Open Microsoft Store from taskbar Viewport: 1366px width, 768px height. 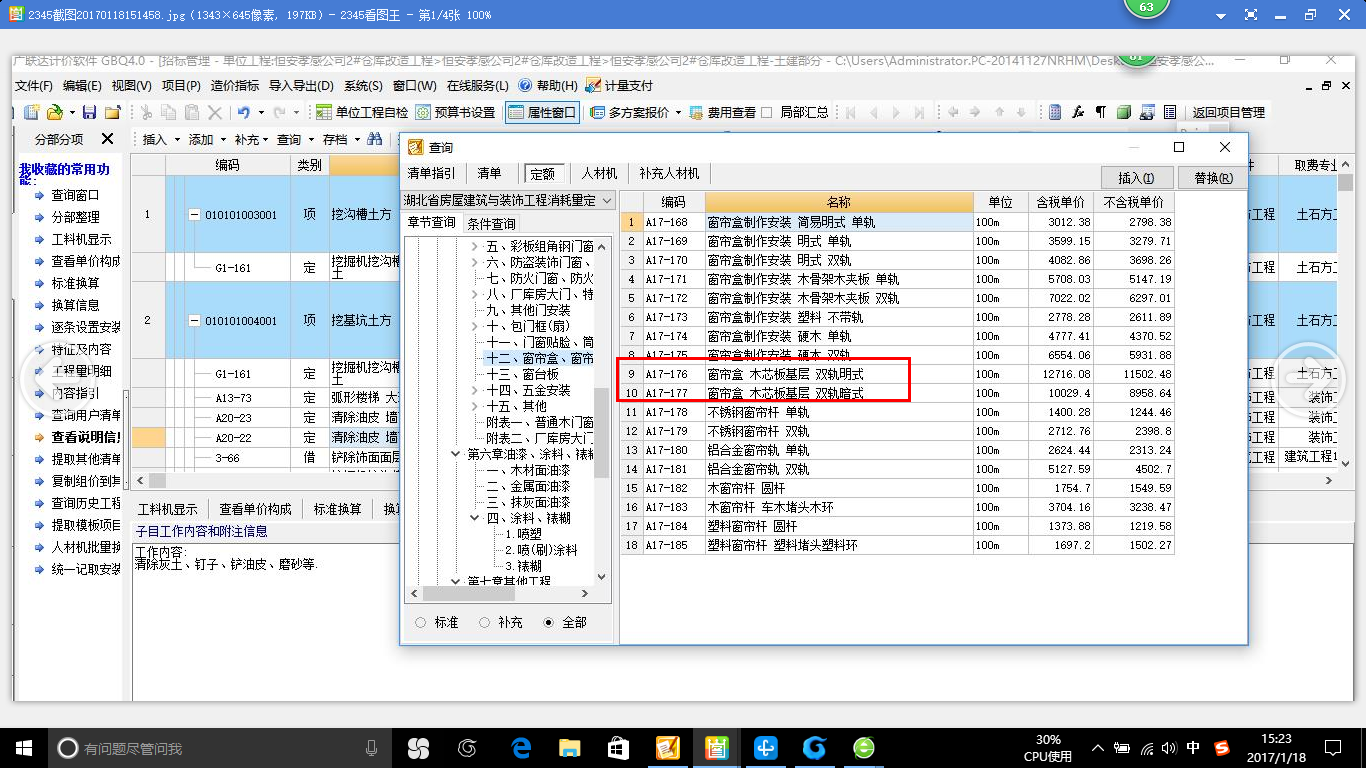[618, 747]
